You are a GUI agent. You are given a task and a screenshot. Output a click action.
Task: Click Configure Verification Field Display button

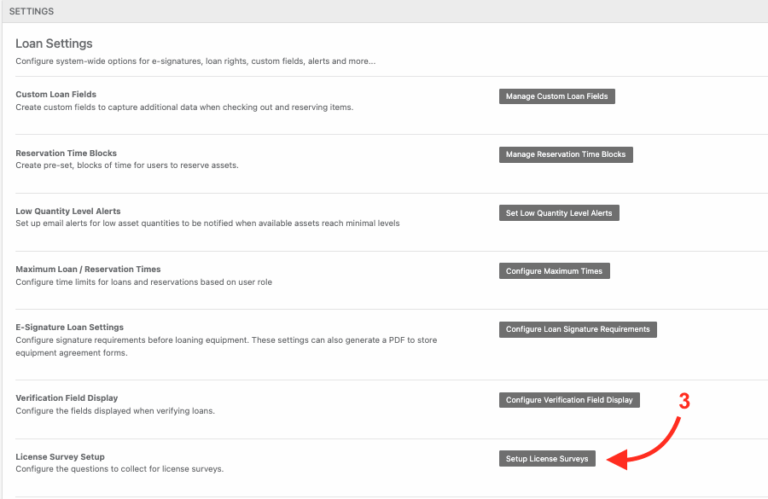(x=569, y=400)
